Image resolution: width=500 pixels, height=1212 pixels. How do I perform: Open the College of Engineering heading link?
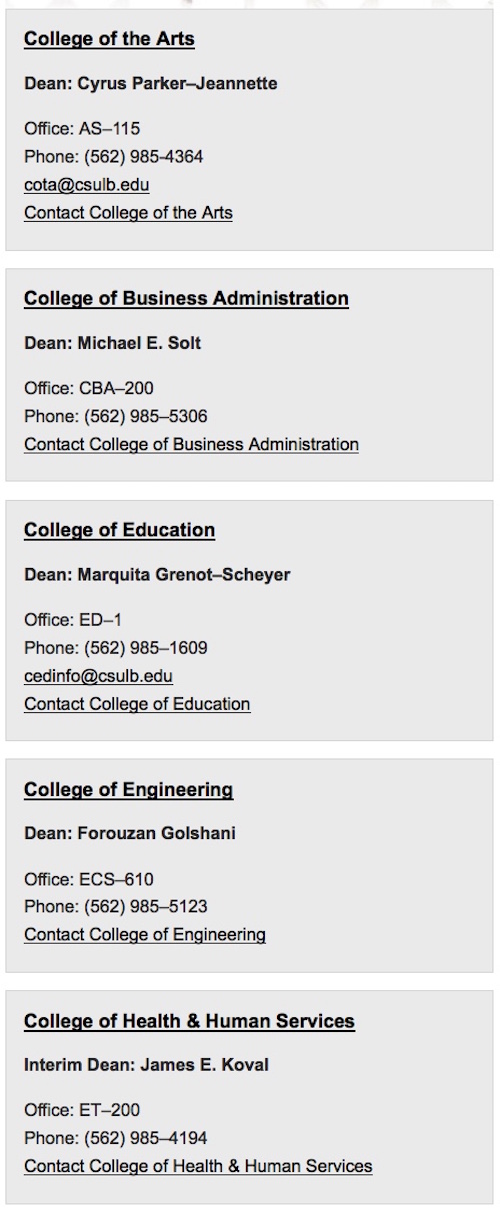pyautogui.click(x=128, y=790)
